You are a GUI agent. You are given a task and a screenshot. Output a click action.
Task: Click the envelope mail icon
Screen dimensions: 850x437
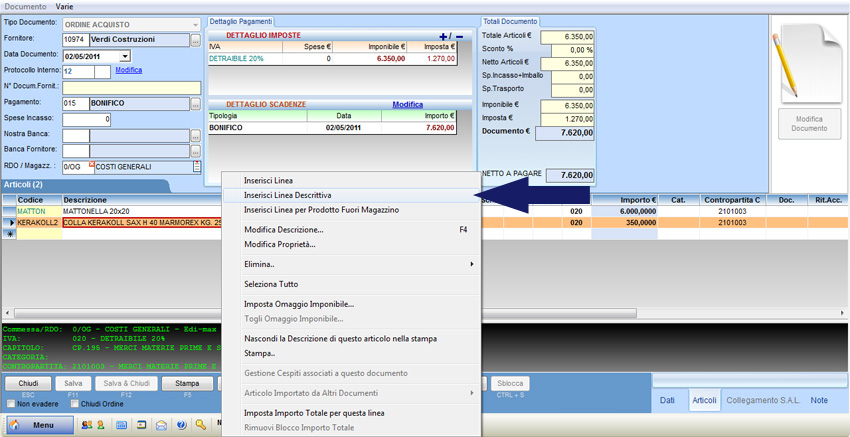161,425
